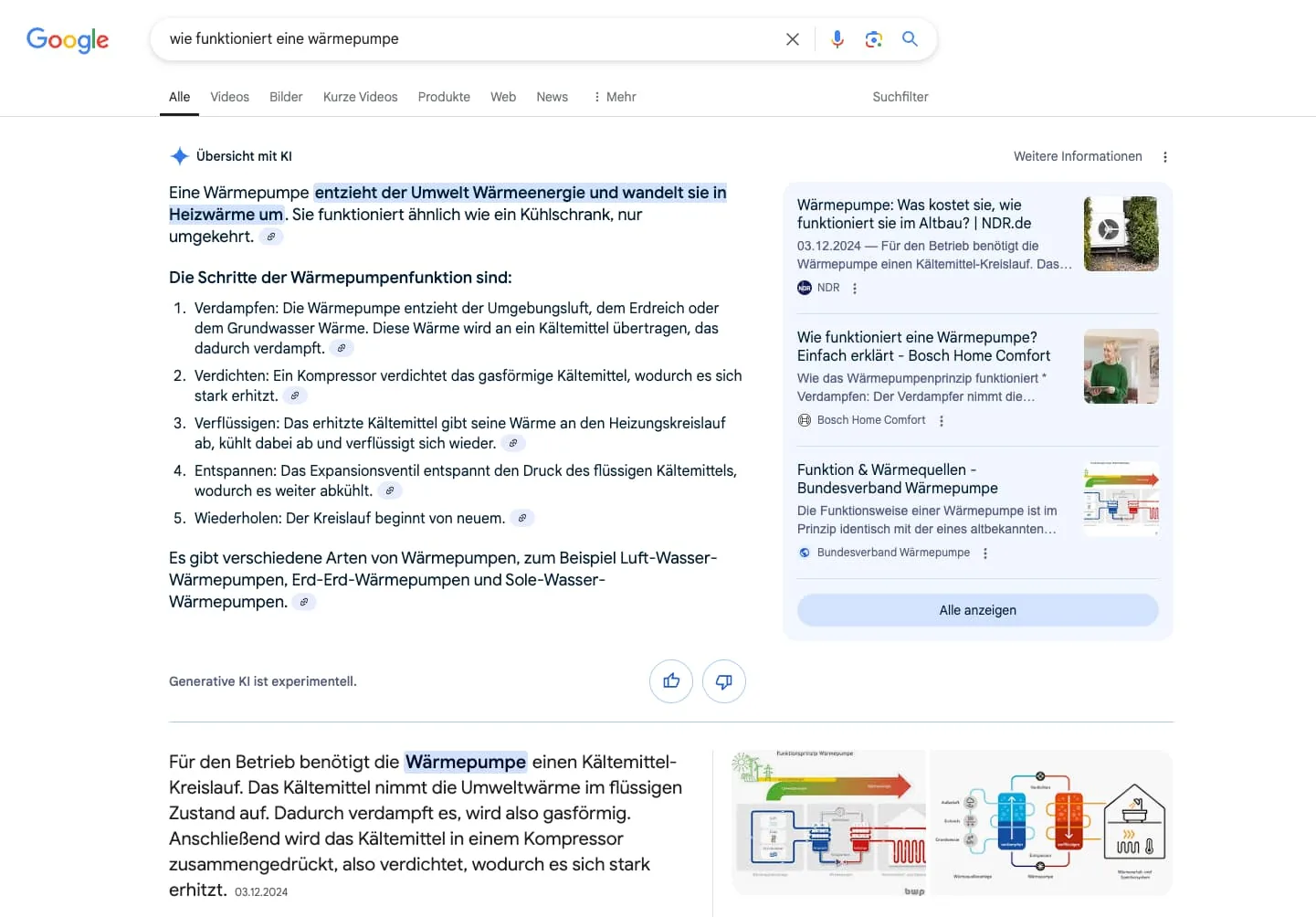Screen dimensions: 1316x917
Task: Open the Suchfilter search tools
Action: (900, 97)
